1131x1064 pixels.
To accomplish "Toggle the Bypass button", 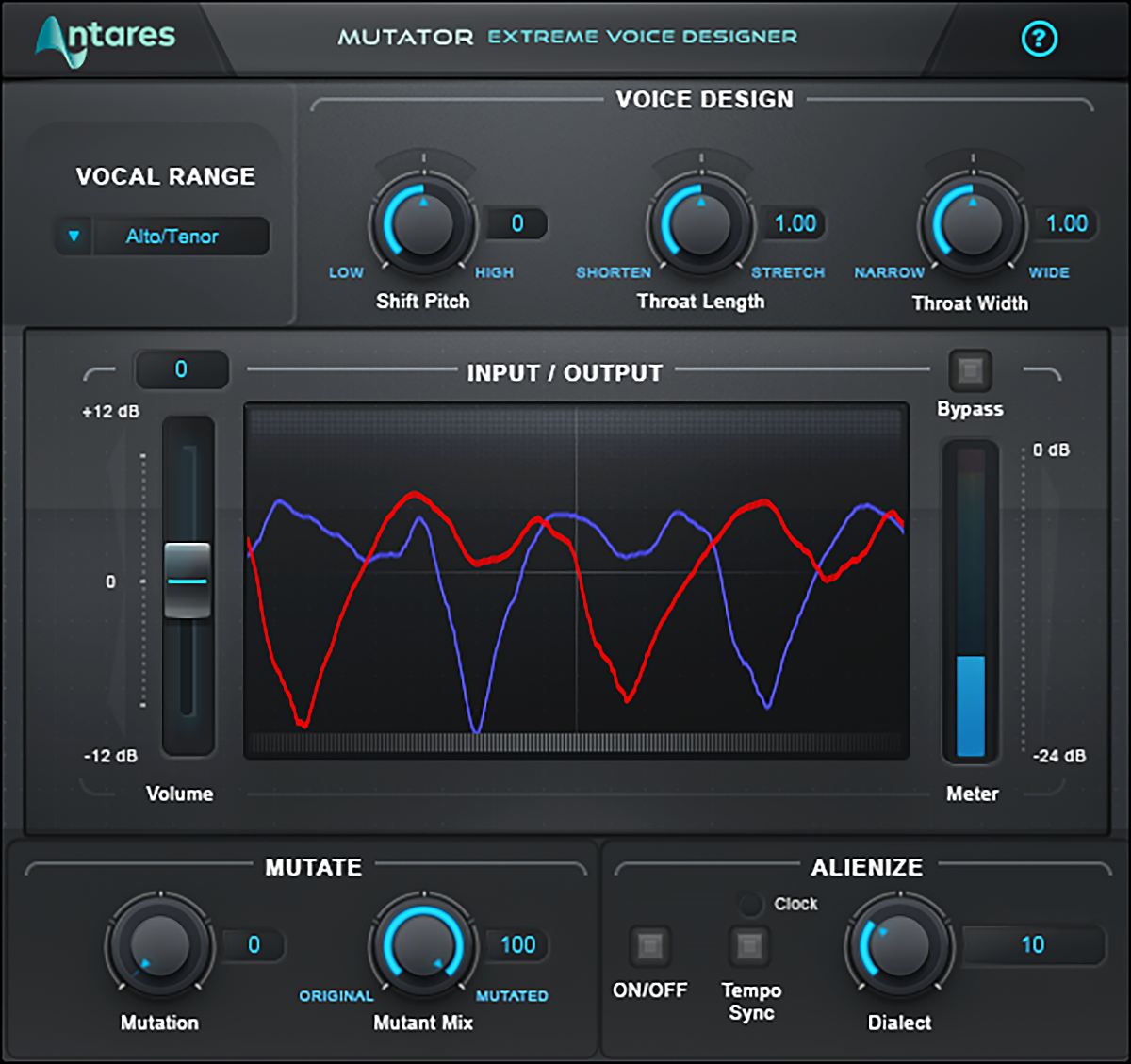I will (970, 370).
